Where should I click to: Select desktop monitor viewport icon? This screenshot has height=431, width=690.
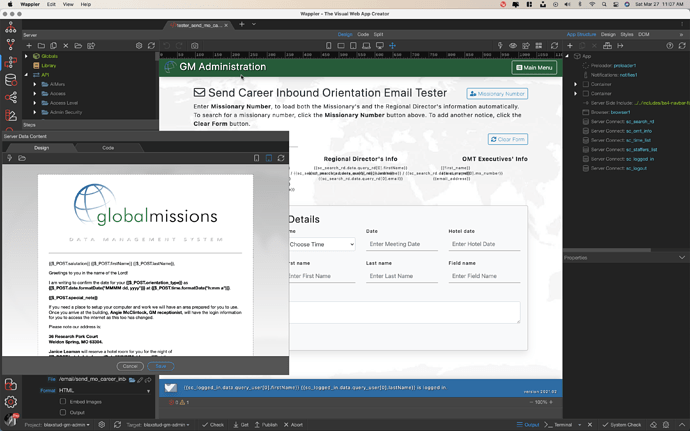pos(380,45)
